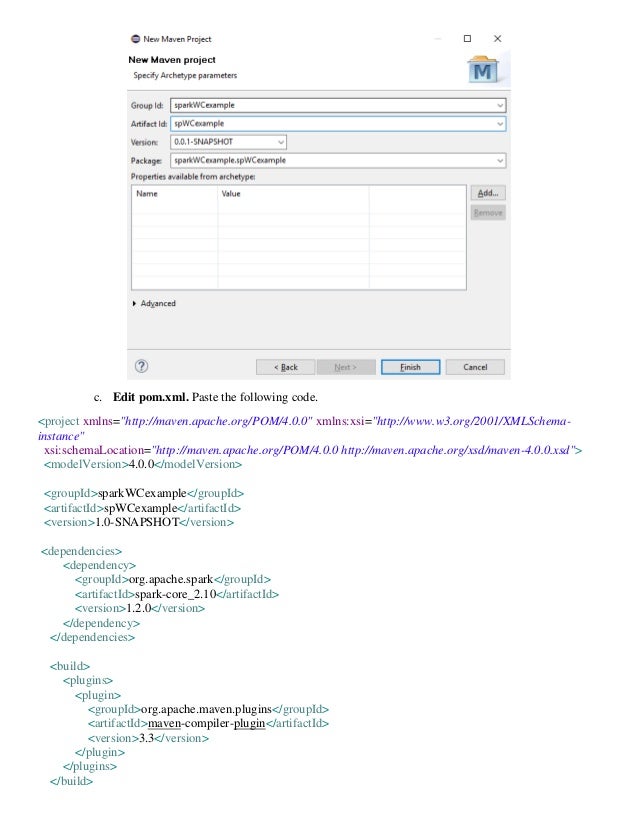
Task: Click the opening <plugins> tag
Action: [x=88, y=681]
